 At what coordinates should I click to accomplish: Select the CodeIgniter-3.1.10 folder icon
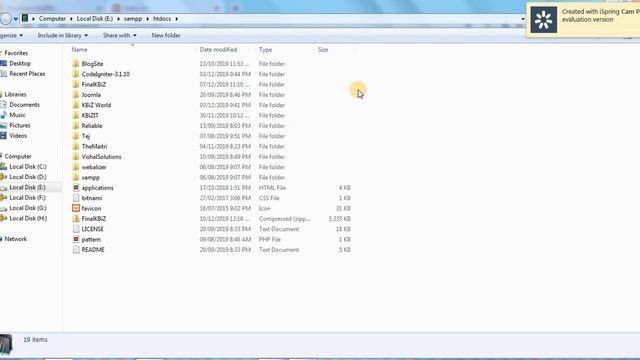(76, 74)
